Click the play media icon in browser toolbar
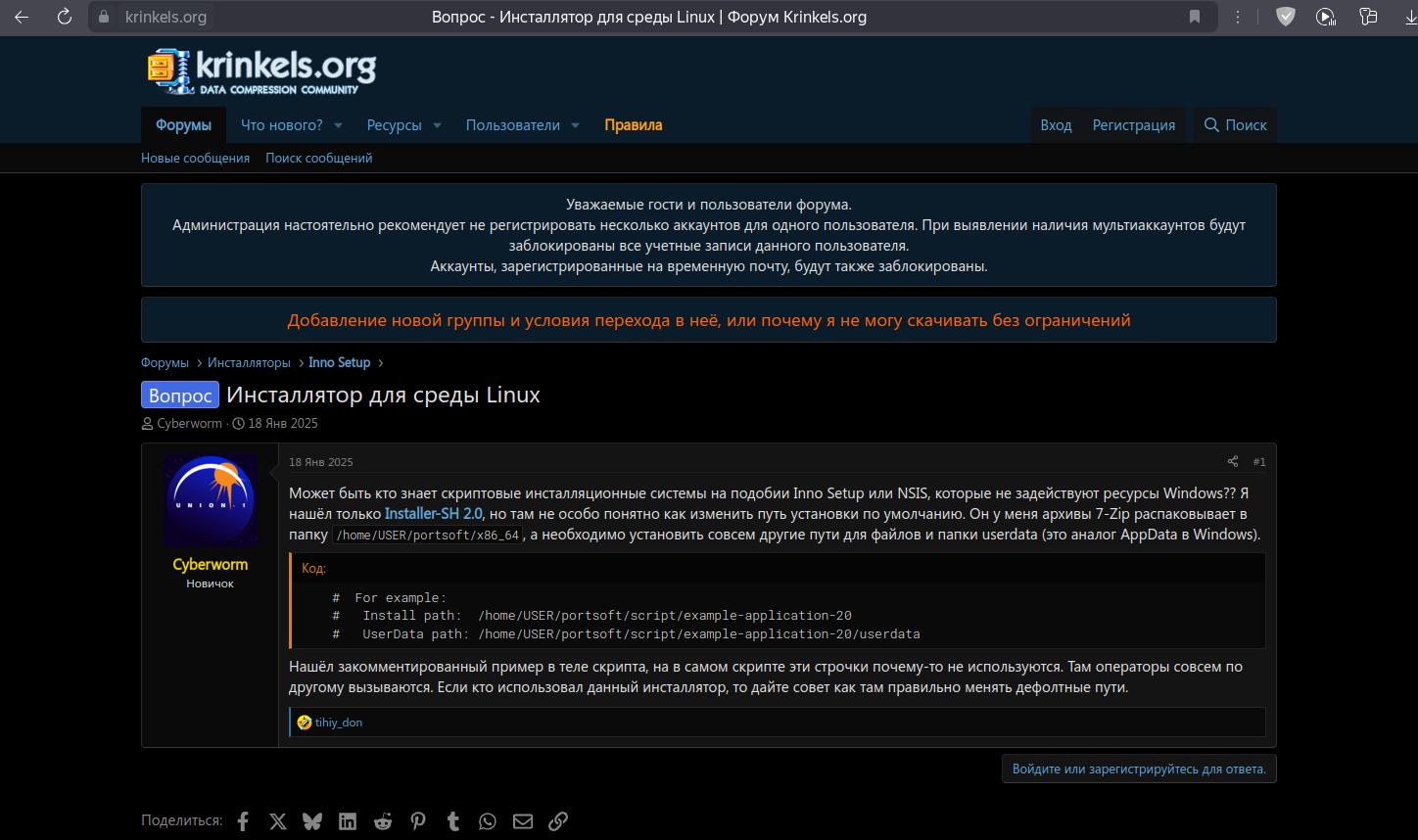 1326,17
